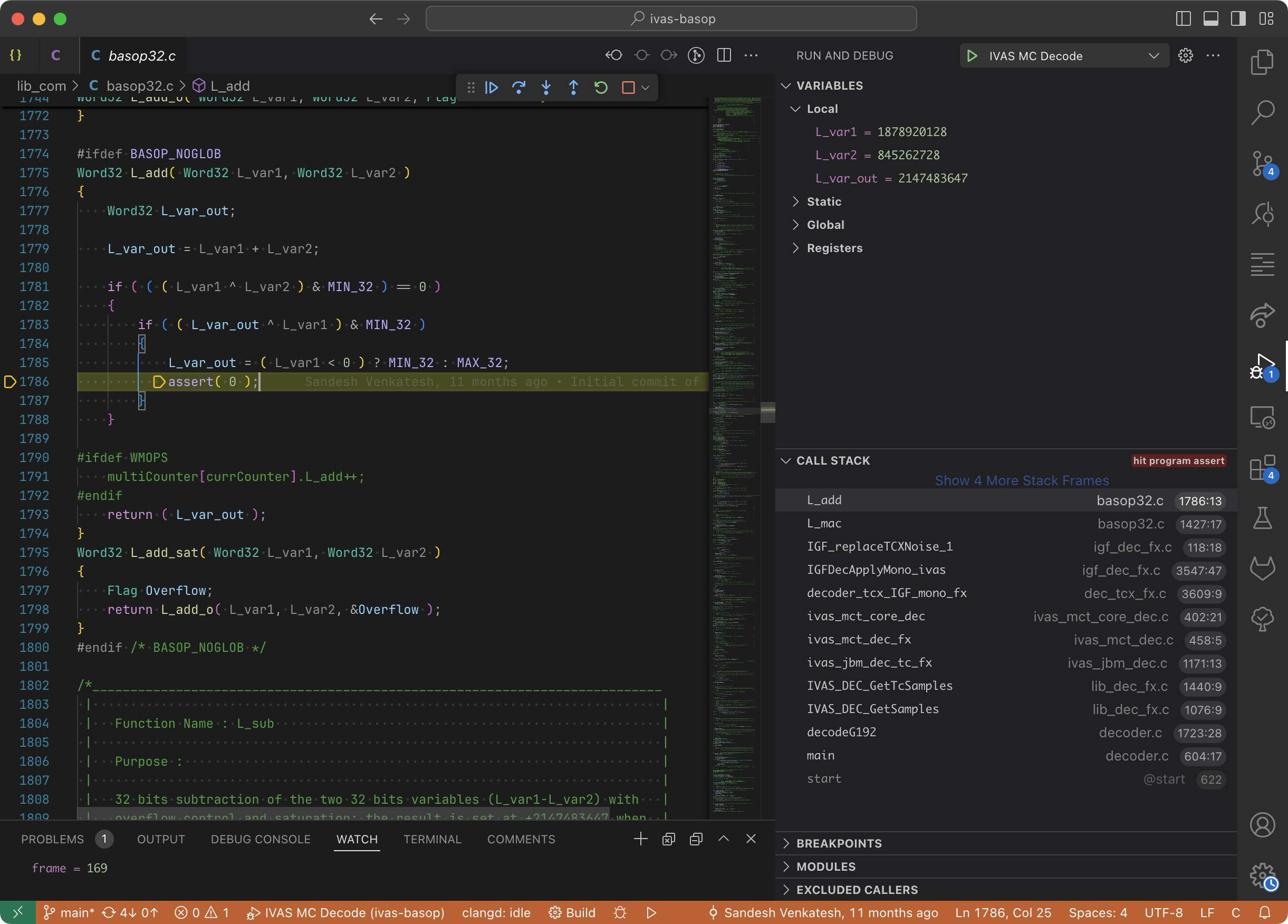The image size is (1288, 924).
Task: Click Continue in debug toolbar
Action: tap(491, 88)
